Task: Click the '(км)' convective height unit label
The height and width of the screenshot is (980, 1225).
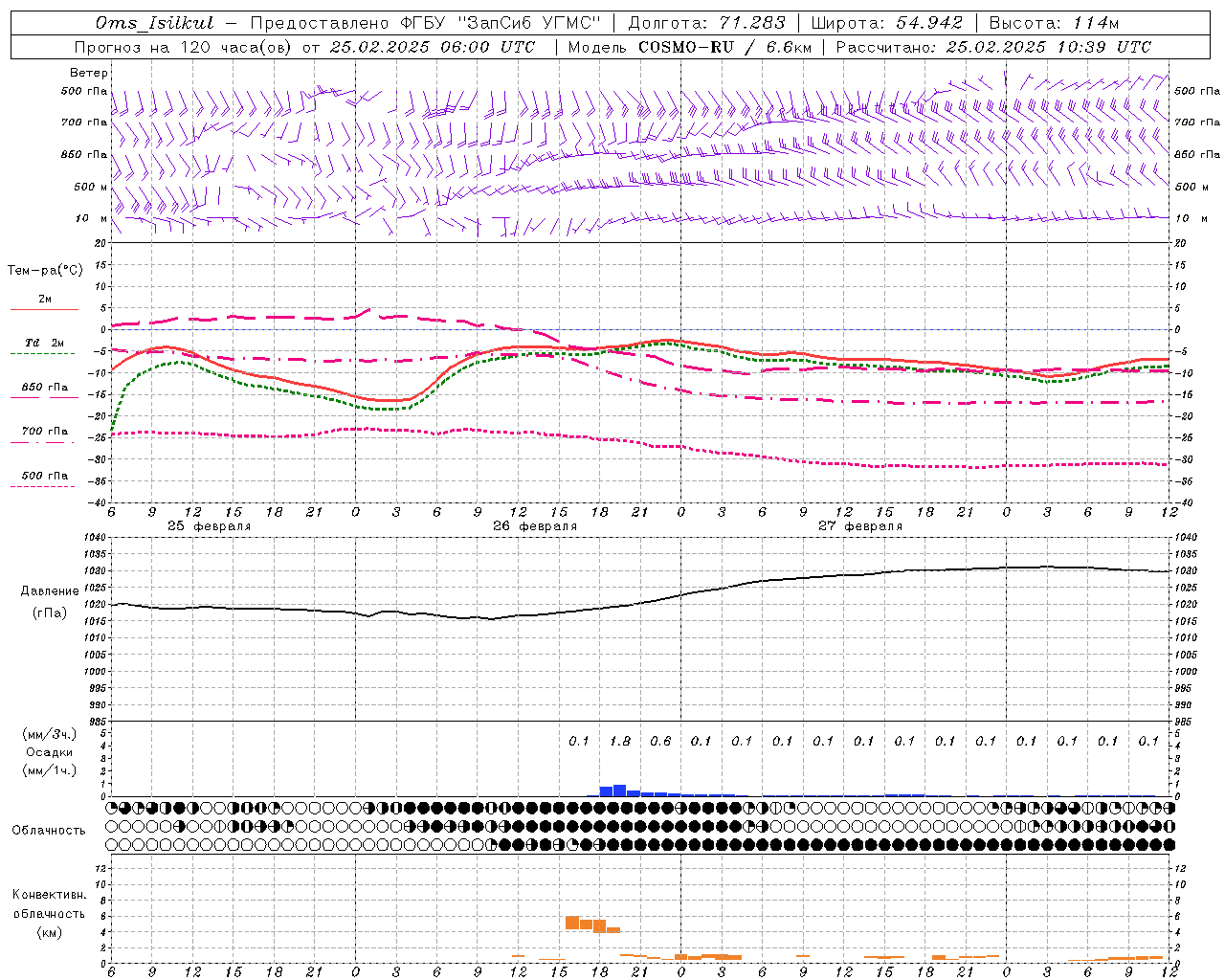Action: [x=49, y=932]
